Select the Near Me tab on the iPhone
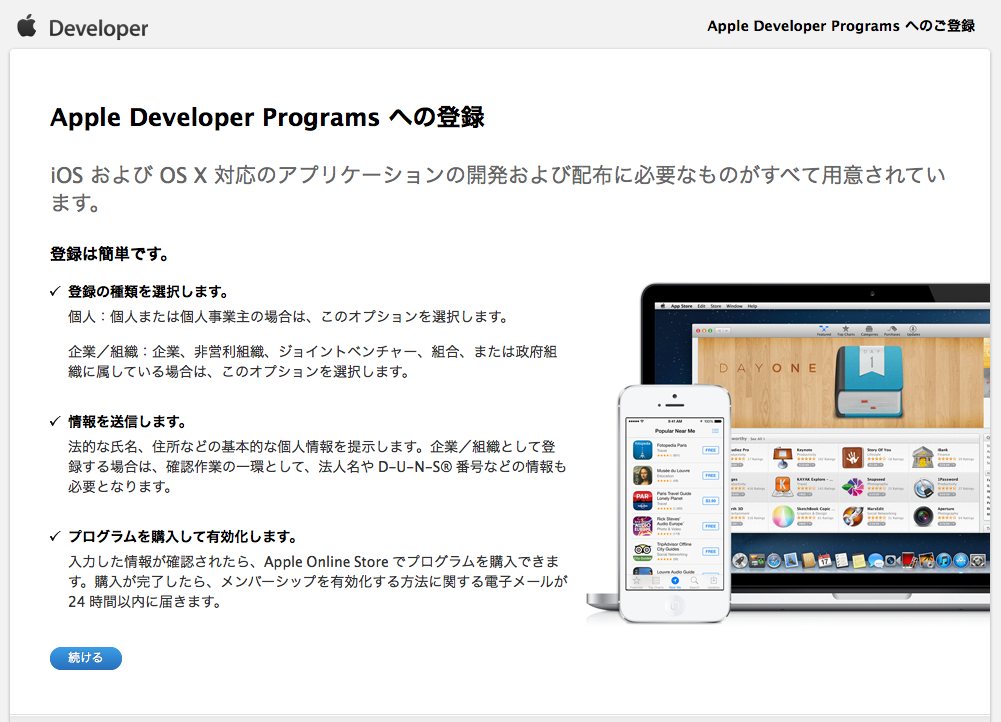The width and height of the screenshot is (1001, 722). [x=675, y=581]
